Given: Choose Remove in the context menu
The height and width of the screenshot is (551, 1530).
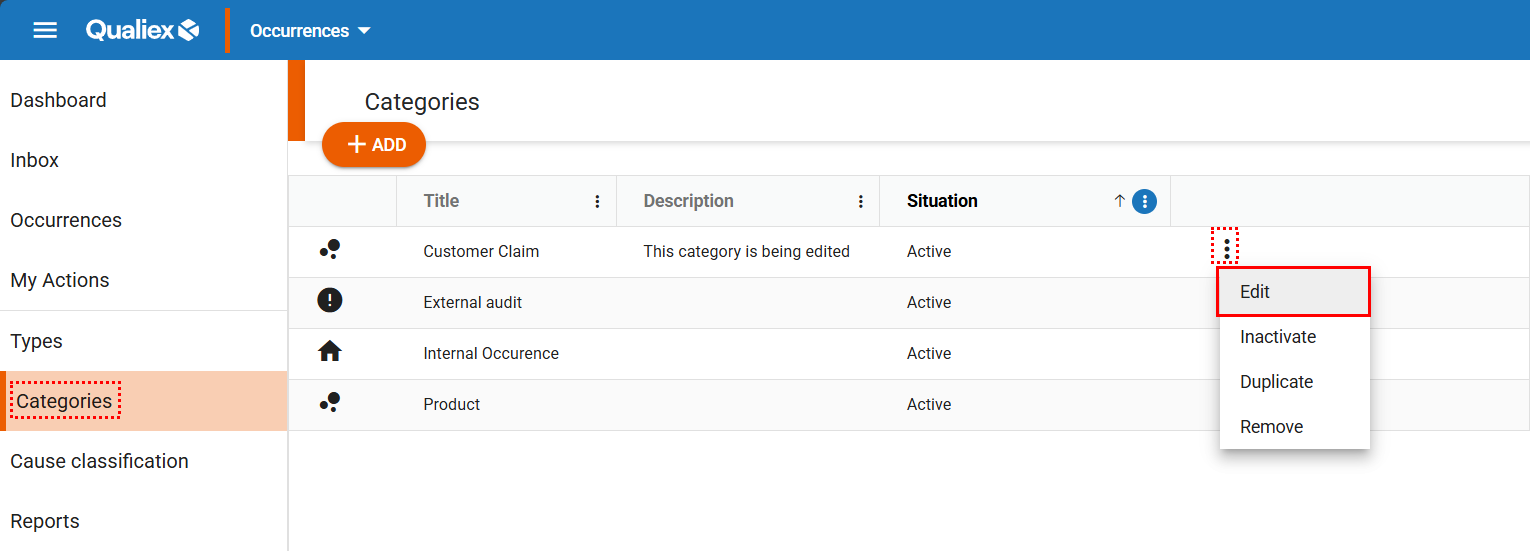Looking at the screenshot, I should (1271, 427).
